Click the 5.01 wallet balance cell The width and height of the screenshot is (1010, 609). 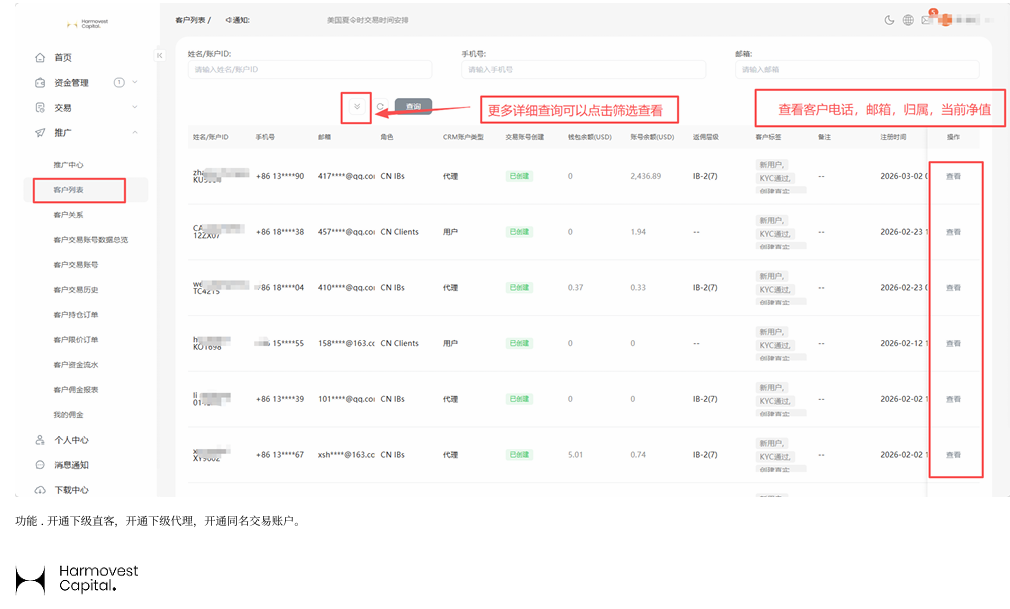[x=575, y=455]
